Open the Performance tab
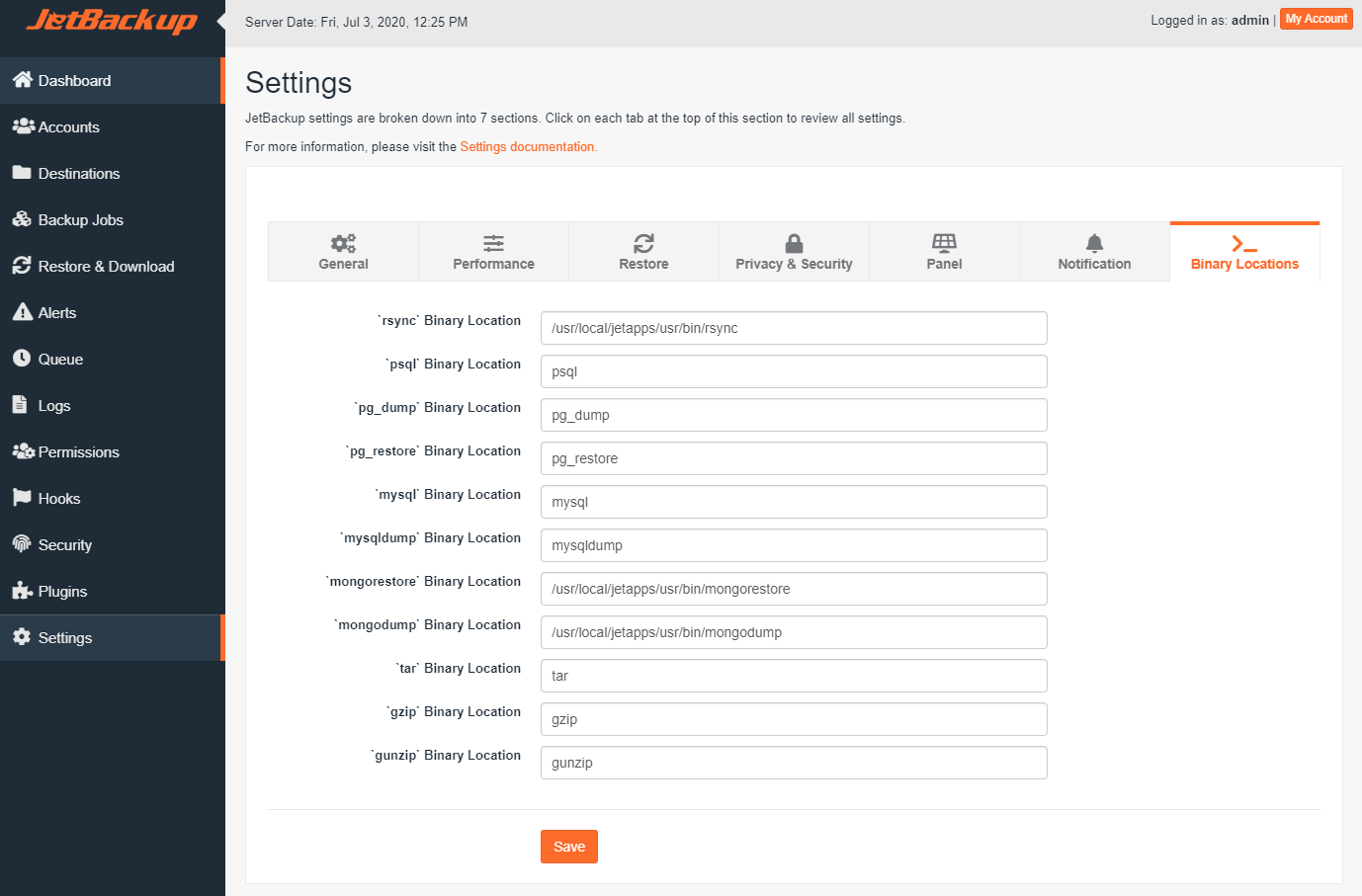 pos(493,251)
